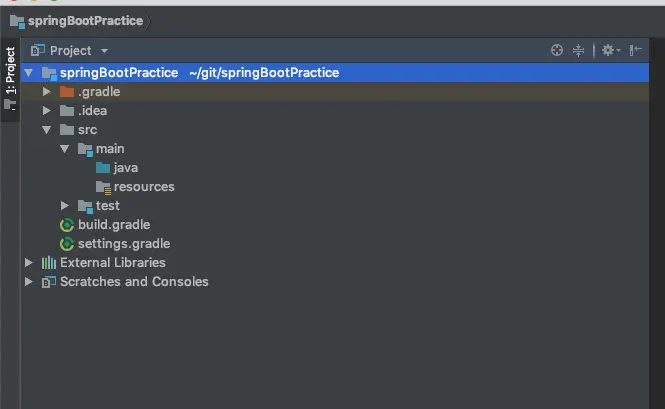Click the Scratches and Consoles icon
The width and height of the screenshot is (665, 409).
[49, 282]
